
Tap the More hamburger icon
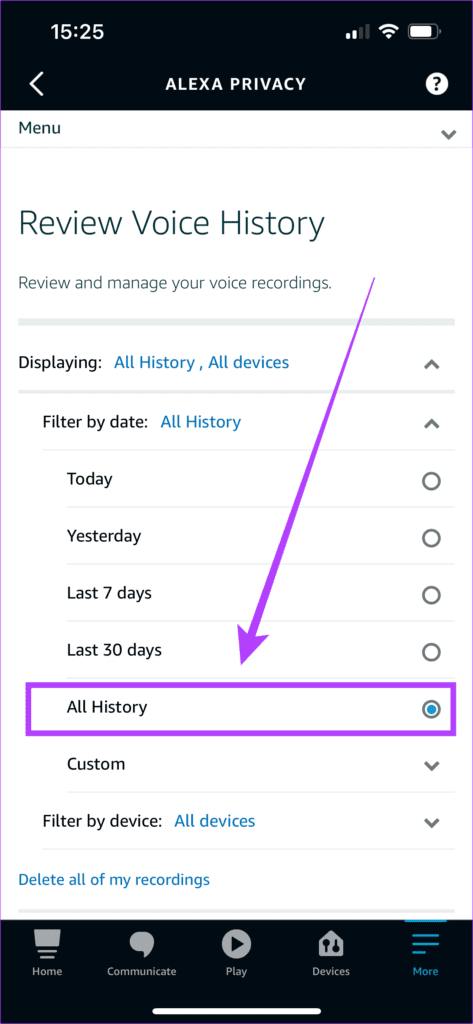[x=425, y=944]
